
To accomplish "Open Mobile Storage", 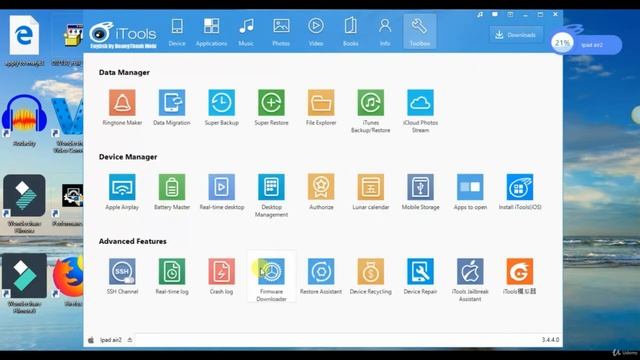I will pos(420,187).
